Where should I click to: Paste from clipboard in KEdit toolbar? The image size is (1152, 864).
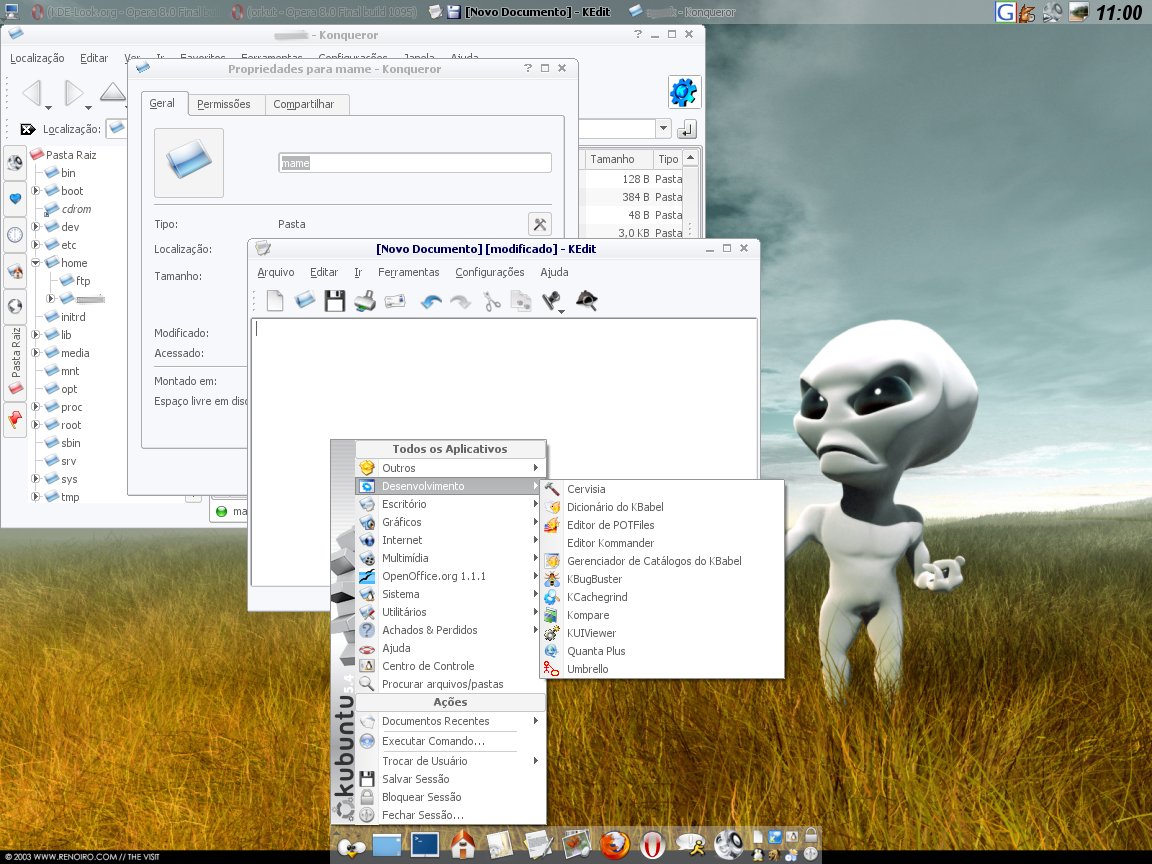point(552,300)
